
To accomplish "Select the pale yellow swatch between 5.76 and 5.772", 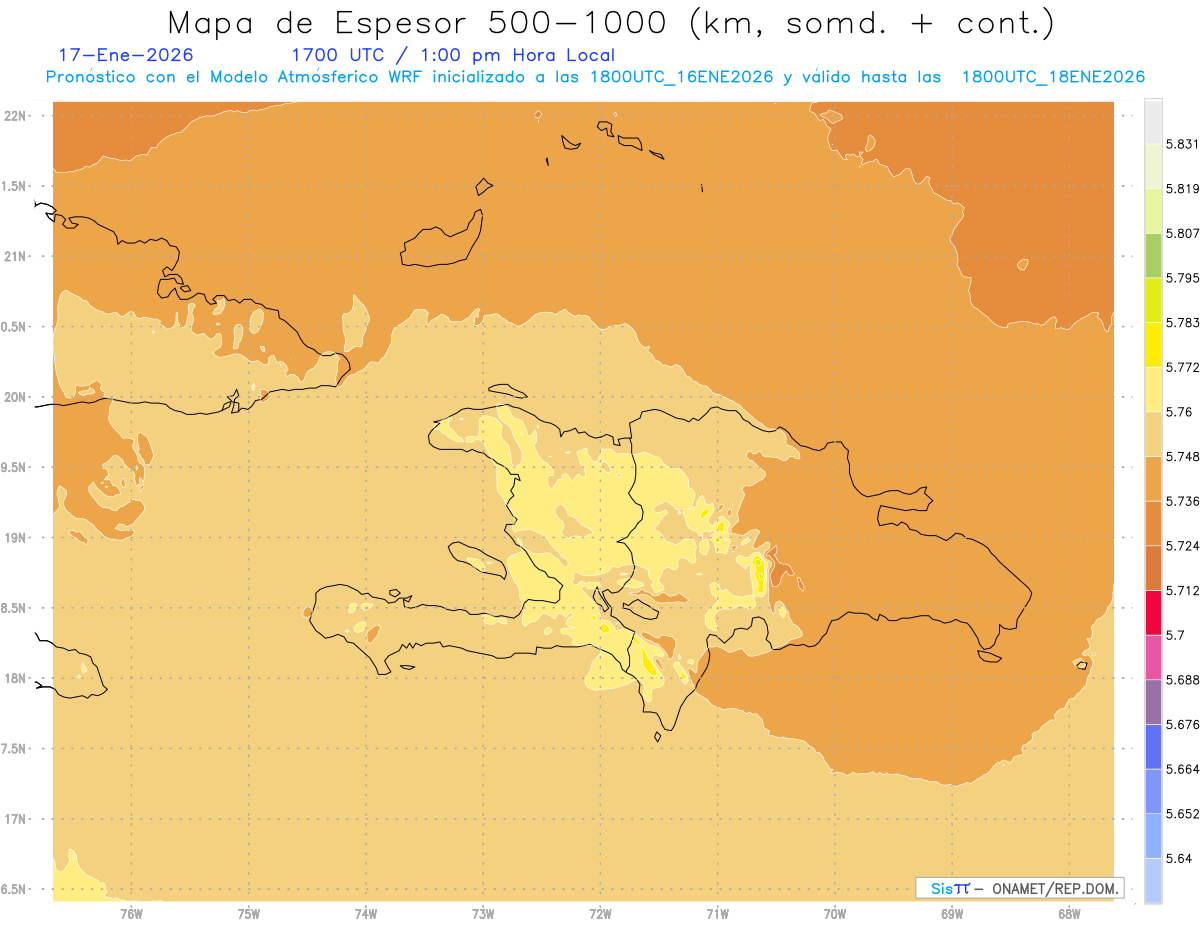I will [1153, 390].
